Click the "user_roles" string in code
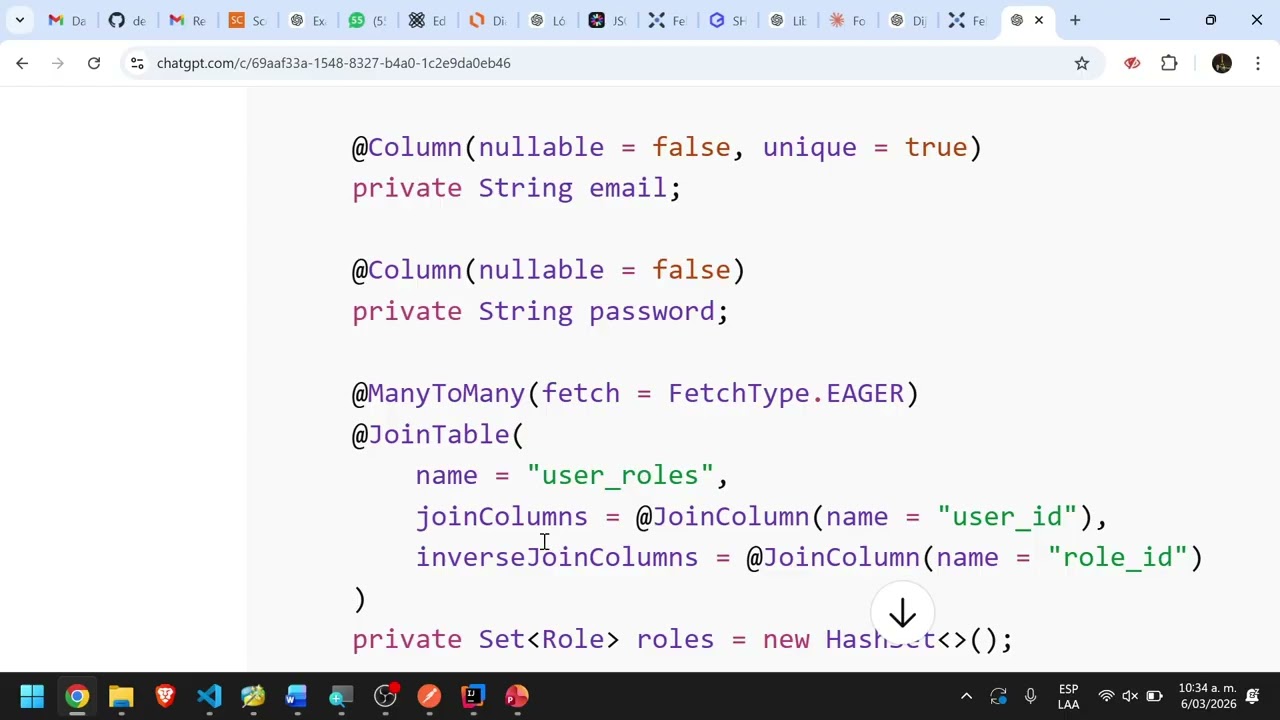 [620, 476]
